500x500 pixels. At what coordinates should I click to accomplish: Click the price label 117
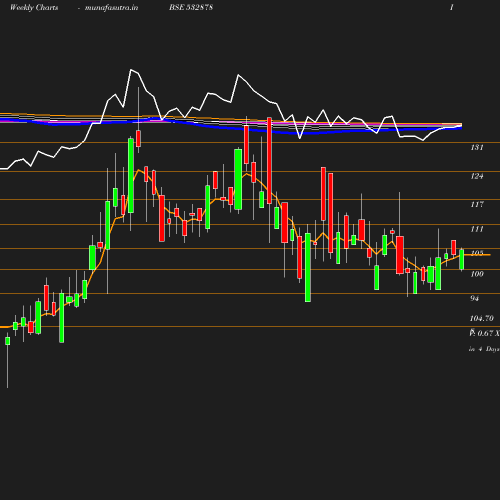click(477, 204)
